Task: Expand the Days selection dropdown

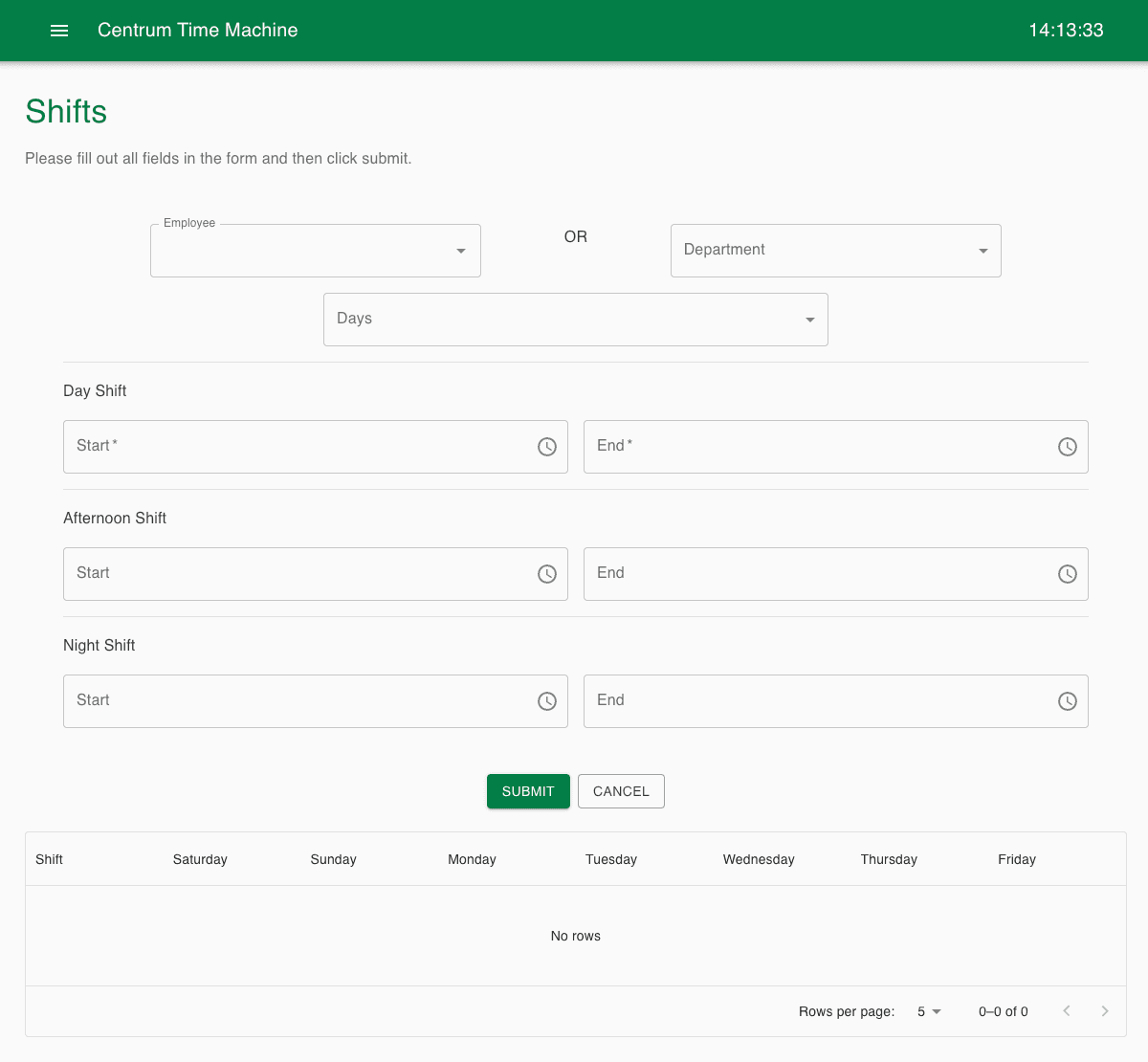Action: pos(576,320)
